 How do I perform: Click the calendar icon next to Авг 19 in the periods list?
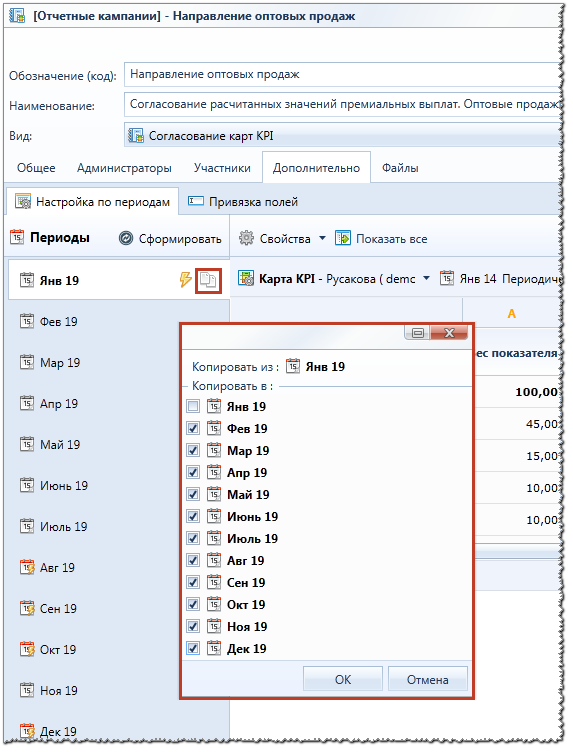point(27,568)
